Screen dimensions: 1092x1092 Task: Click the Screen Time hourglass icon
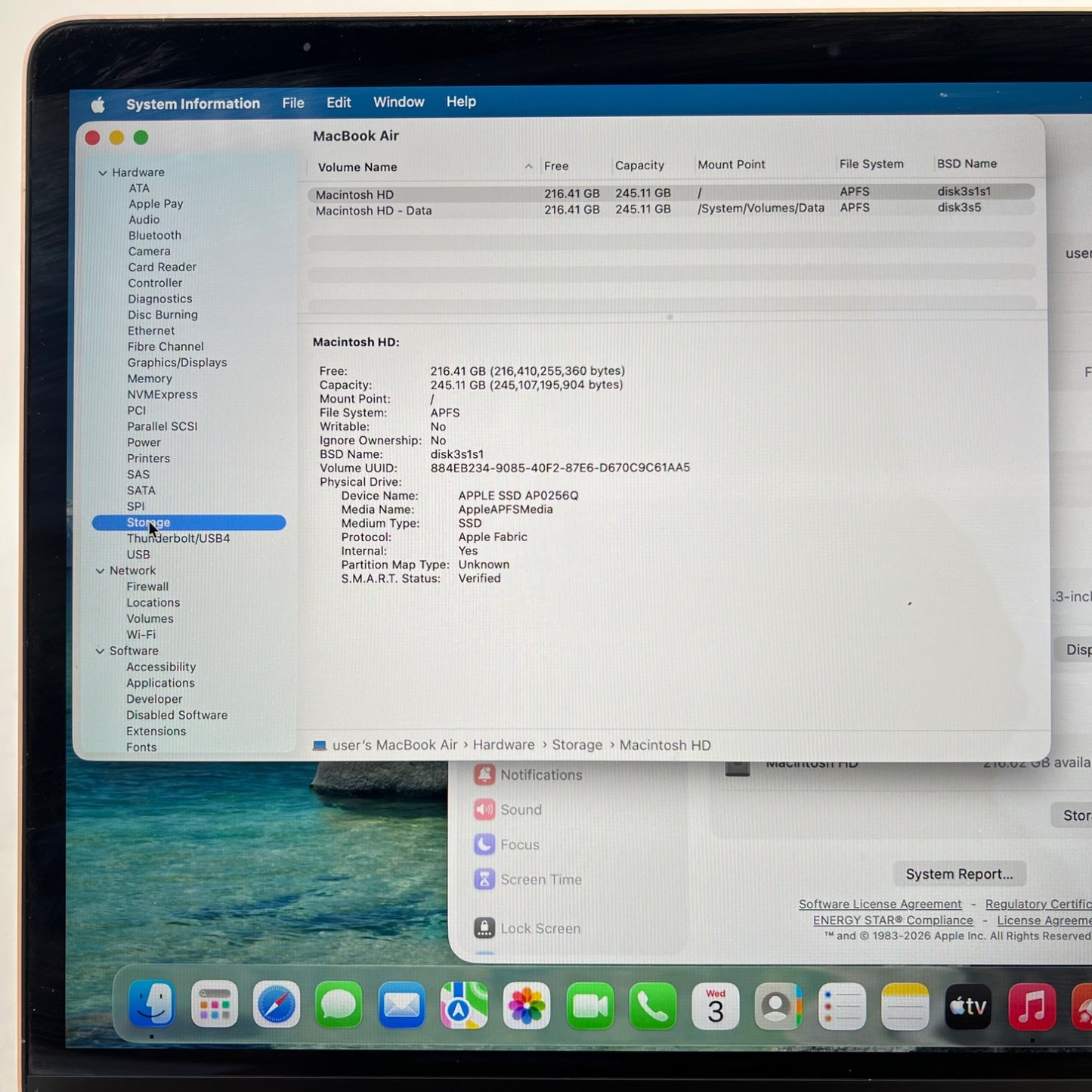484,879
